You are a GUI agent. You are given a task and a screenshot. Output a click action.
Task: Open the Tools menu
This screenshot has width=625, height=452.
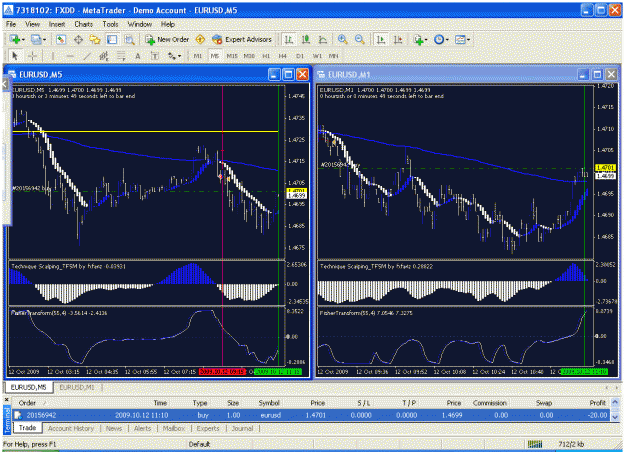click(x=110, y=24)
